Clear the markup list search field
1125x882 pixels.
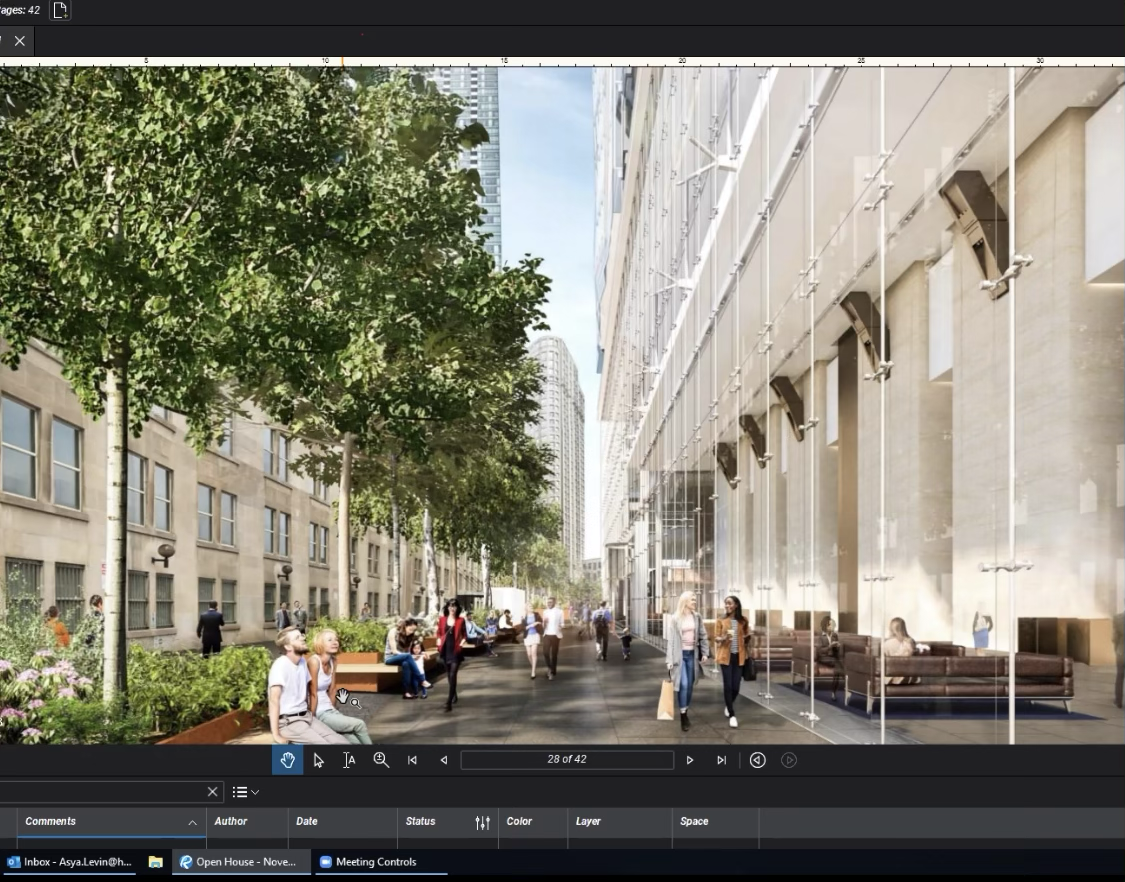(x=212, y=792)
